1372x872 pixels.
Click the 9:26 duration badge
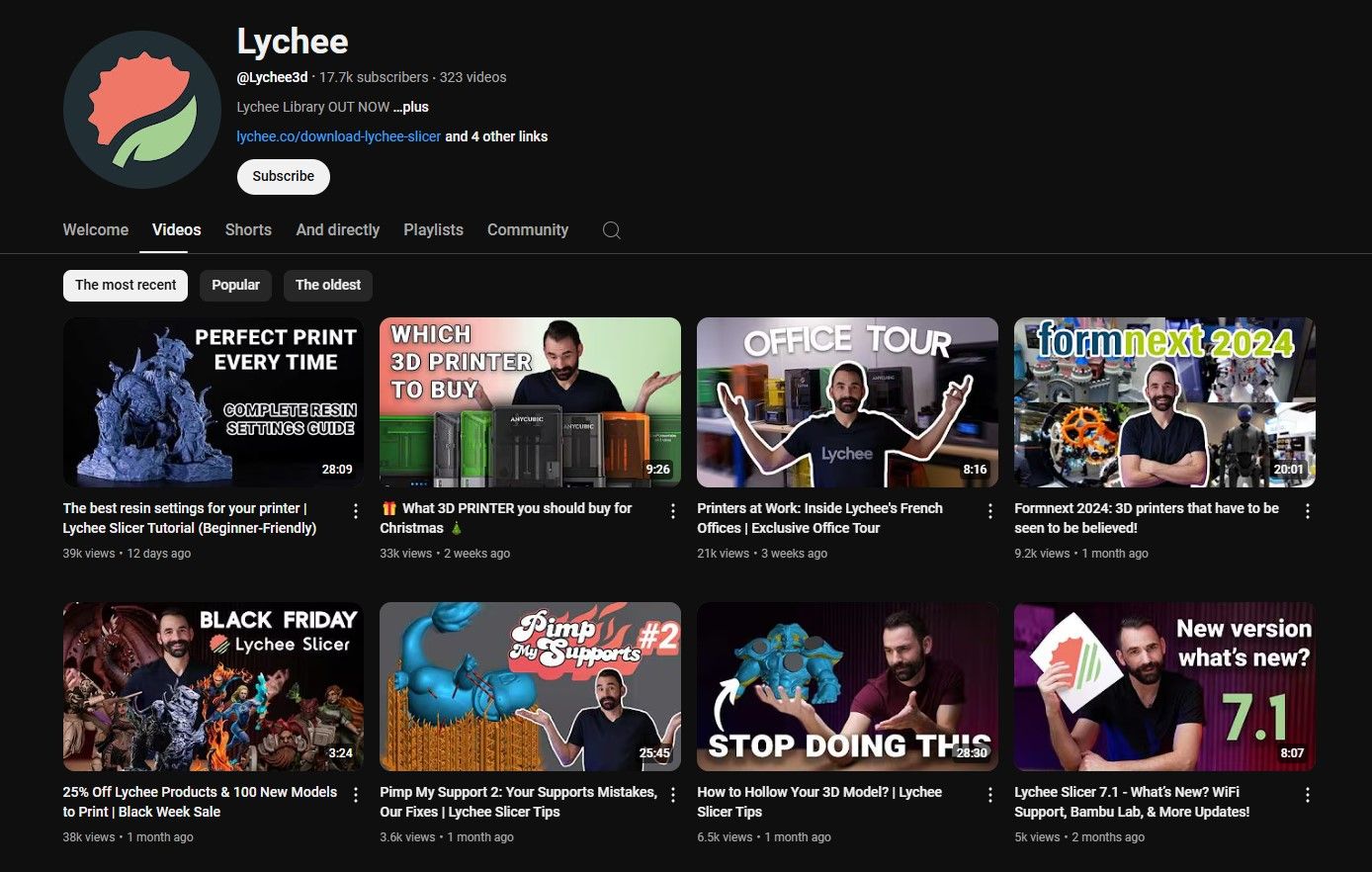tap(657, 470)
